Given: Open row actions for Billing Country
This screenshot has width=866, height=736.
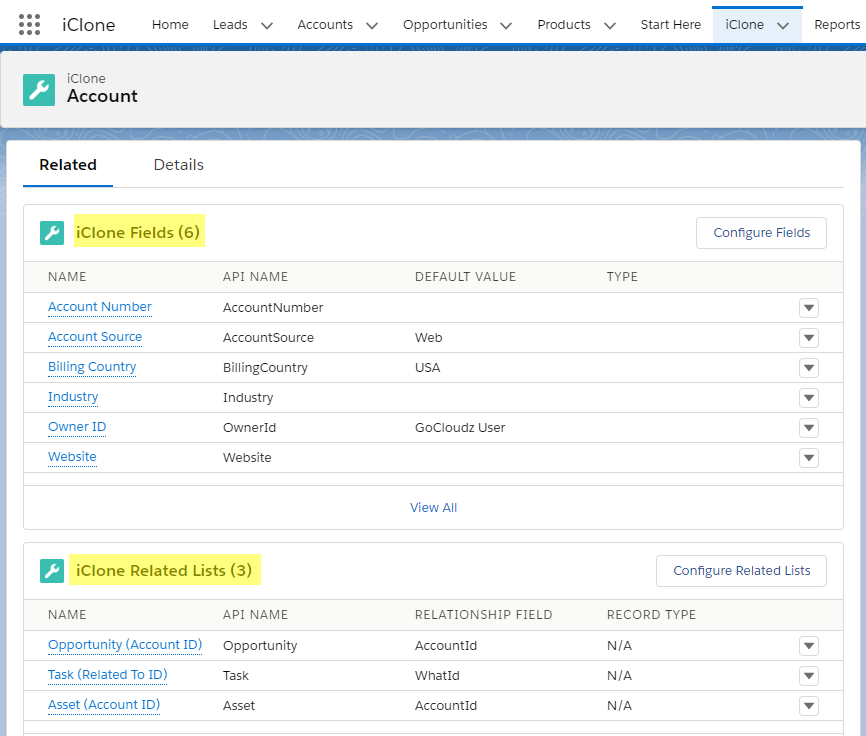Looking at the screenshot, I should click(809, 368).
